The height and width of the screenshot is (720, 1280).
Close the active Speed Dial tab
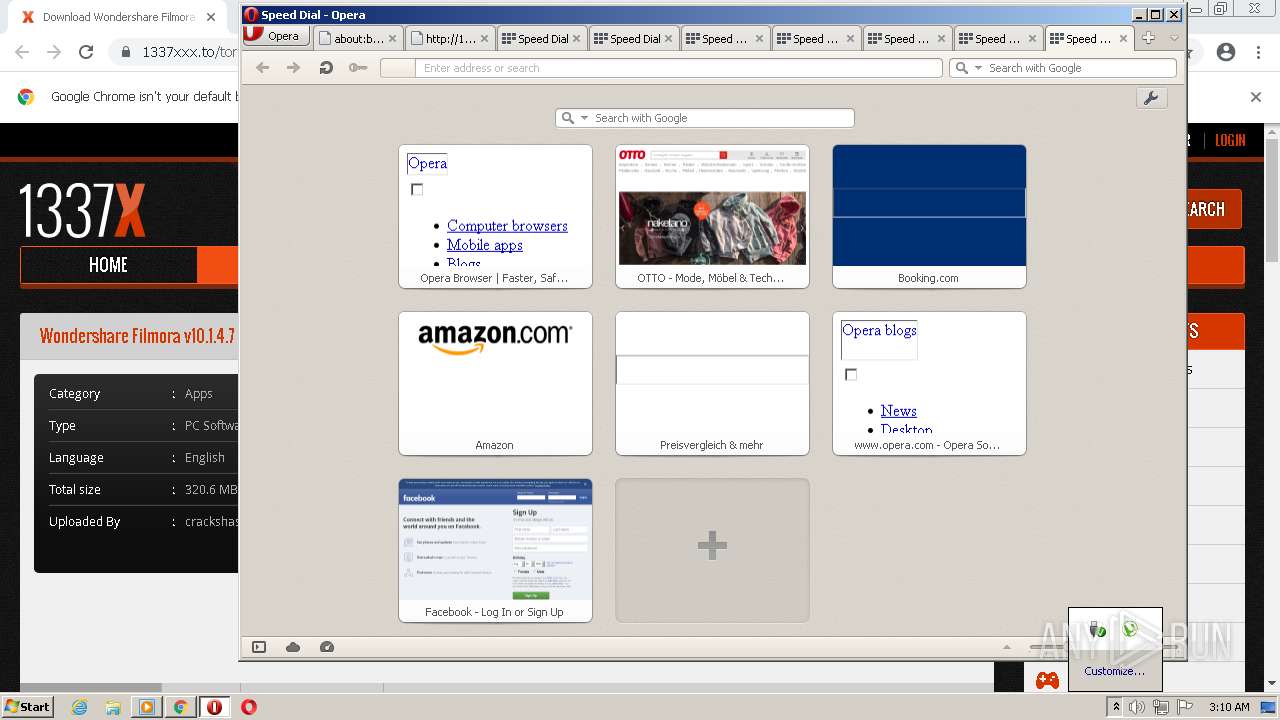[1124, 39]
